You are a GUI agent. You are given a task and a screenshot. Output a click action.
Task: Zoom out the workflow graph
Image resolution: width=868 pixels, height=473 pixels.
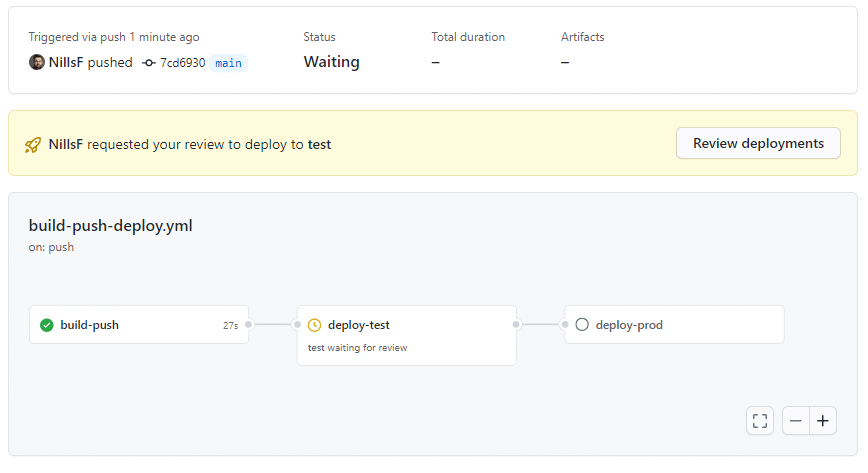pos(795,421)
